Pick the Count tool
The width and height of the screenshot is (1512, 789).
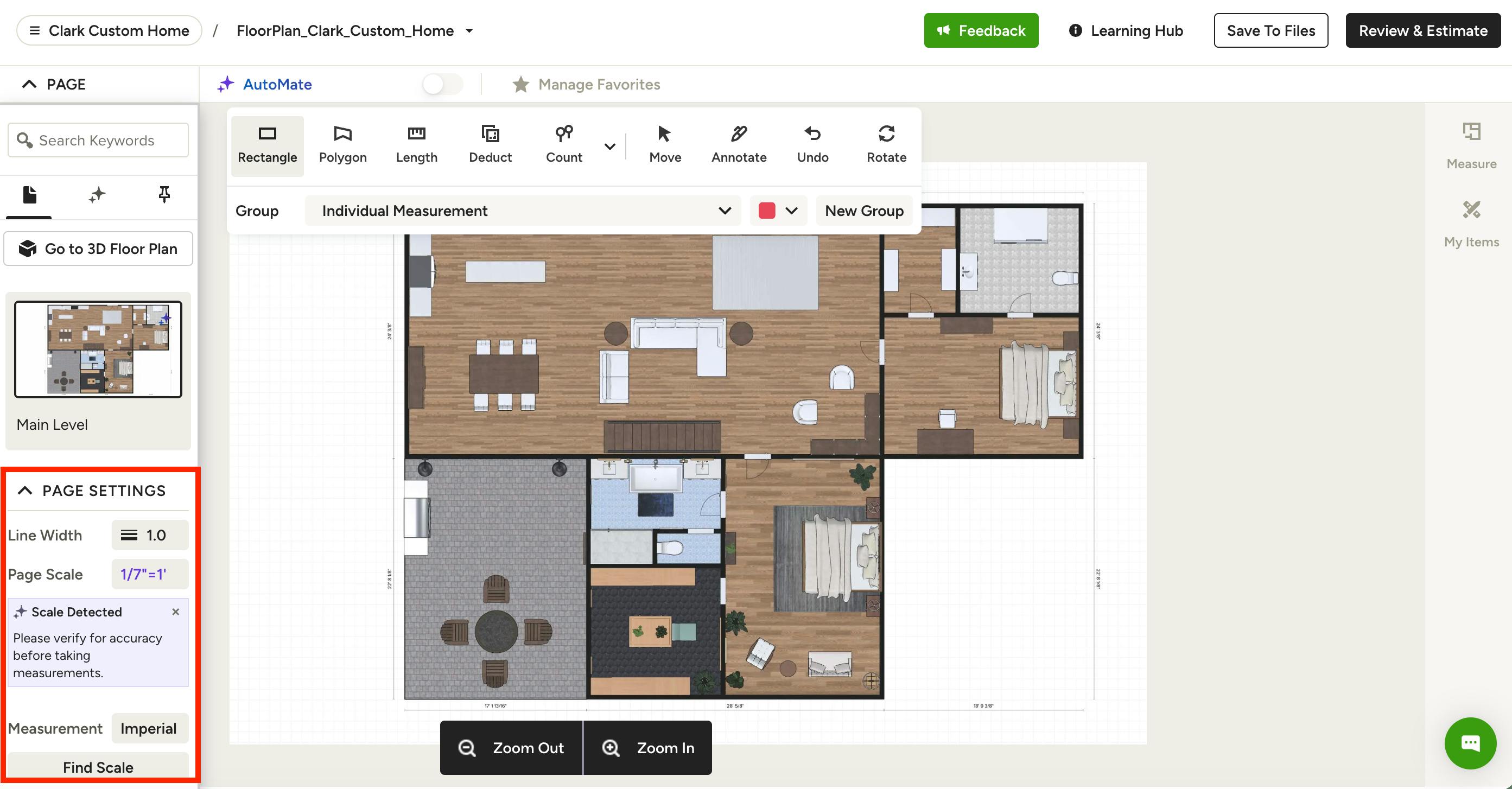[564, 145]
